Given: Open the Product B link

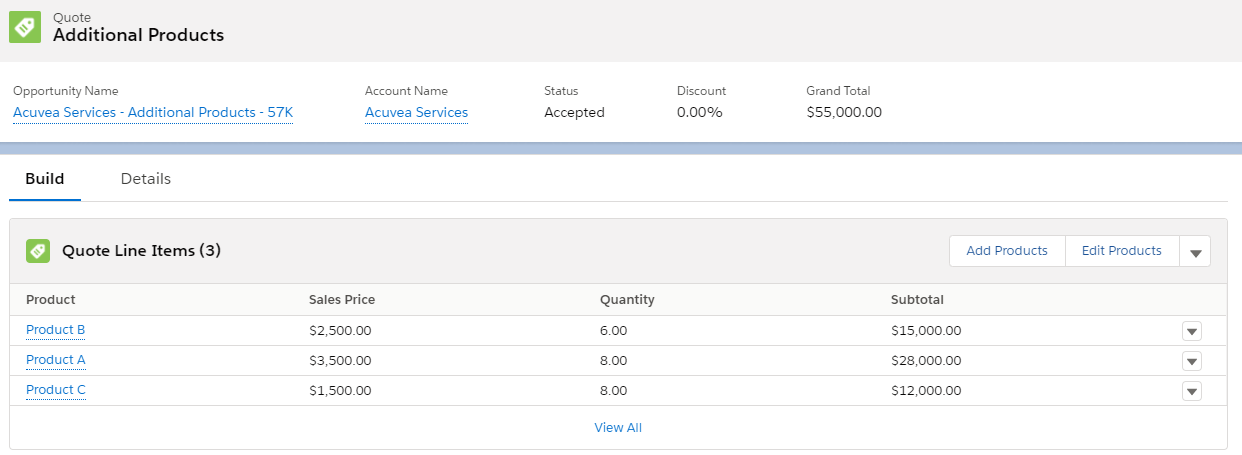Looking at the screenshot, I should coord(56,330).
